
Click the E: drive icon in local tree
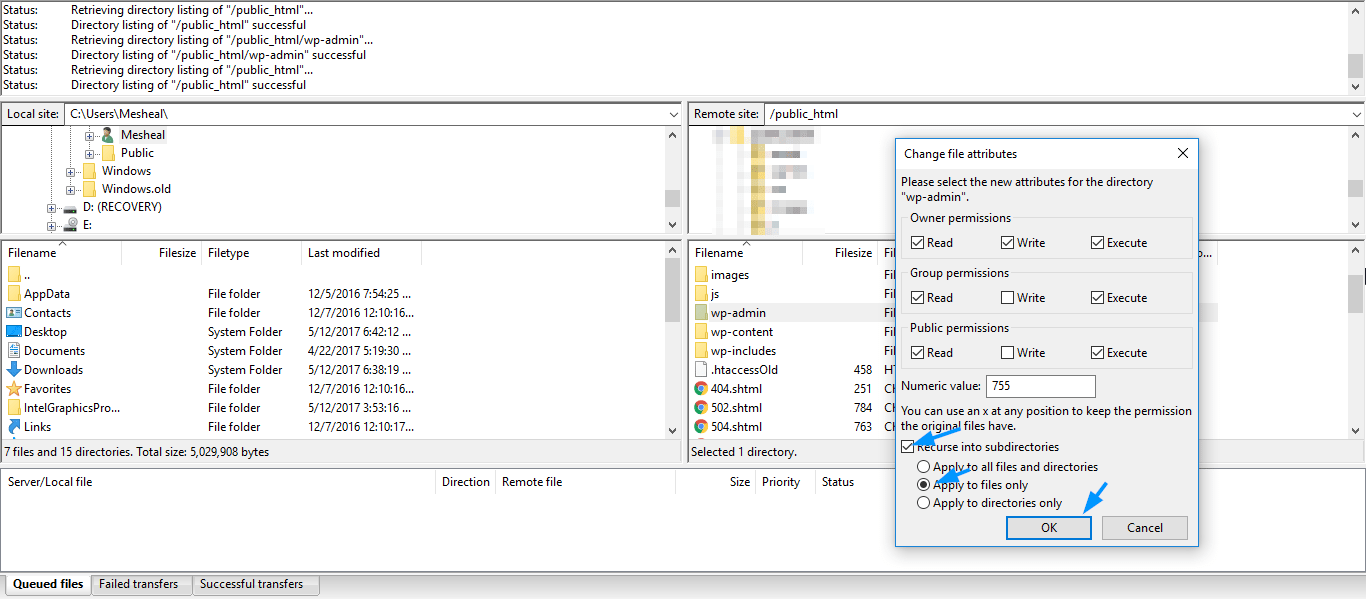70,225
